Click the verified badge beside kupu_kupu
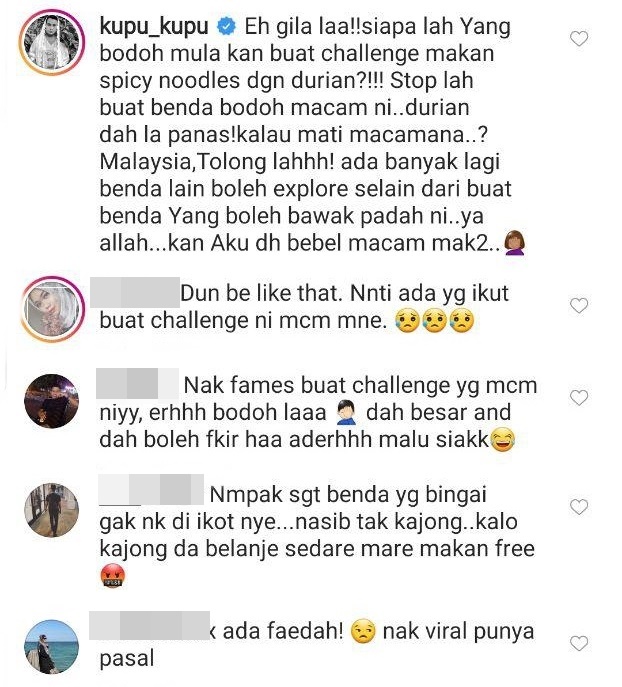The height and width of the screenshot is (687, 622). [x=226, y=27]
